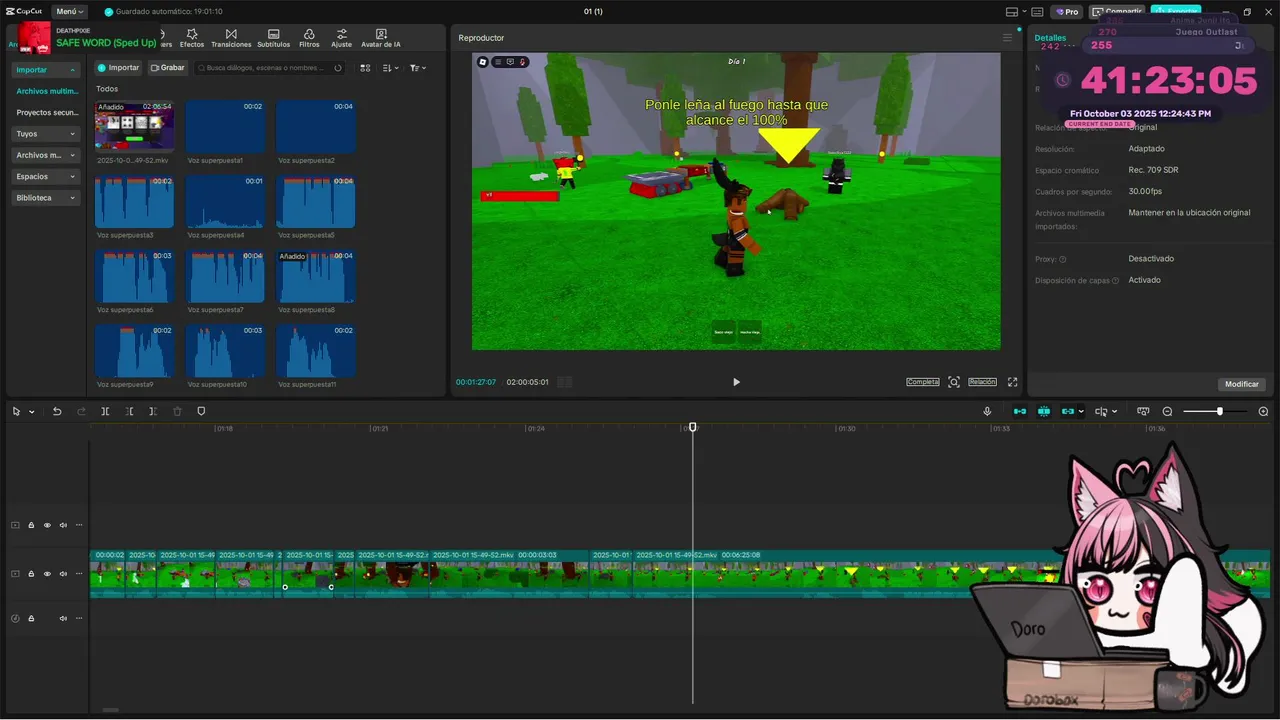Add a marker with the shield marker icon
The image size is (1280, 720).
coord(201,411)
